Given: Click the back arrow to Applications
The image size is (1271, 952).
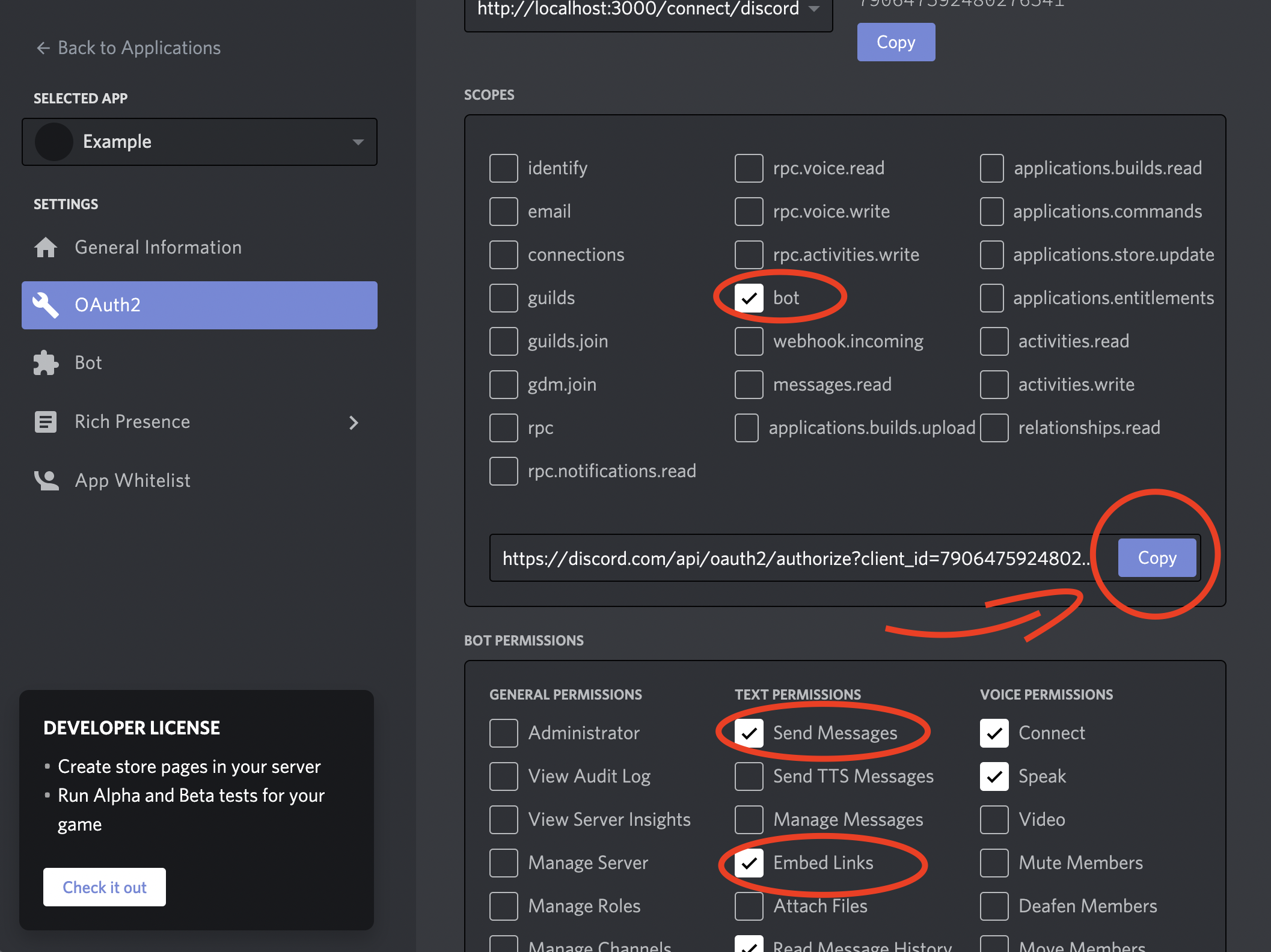Looking at the screenshot, I should point(43,48).
